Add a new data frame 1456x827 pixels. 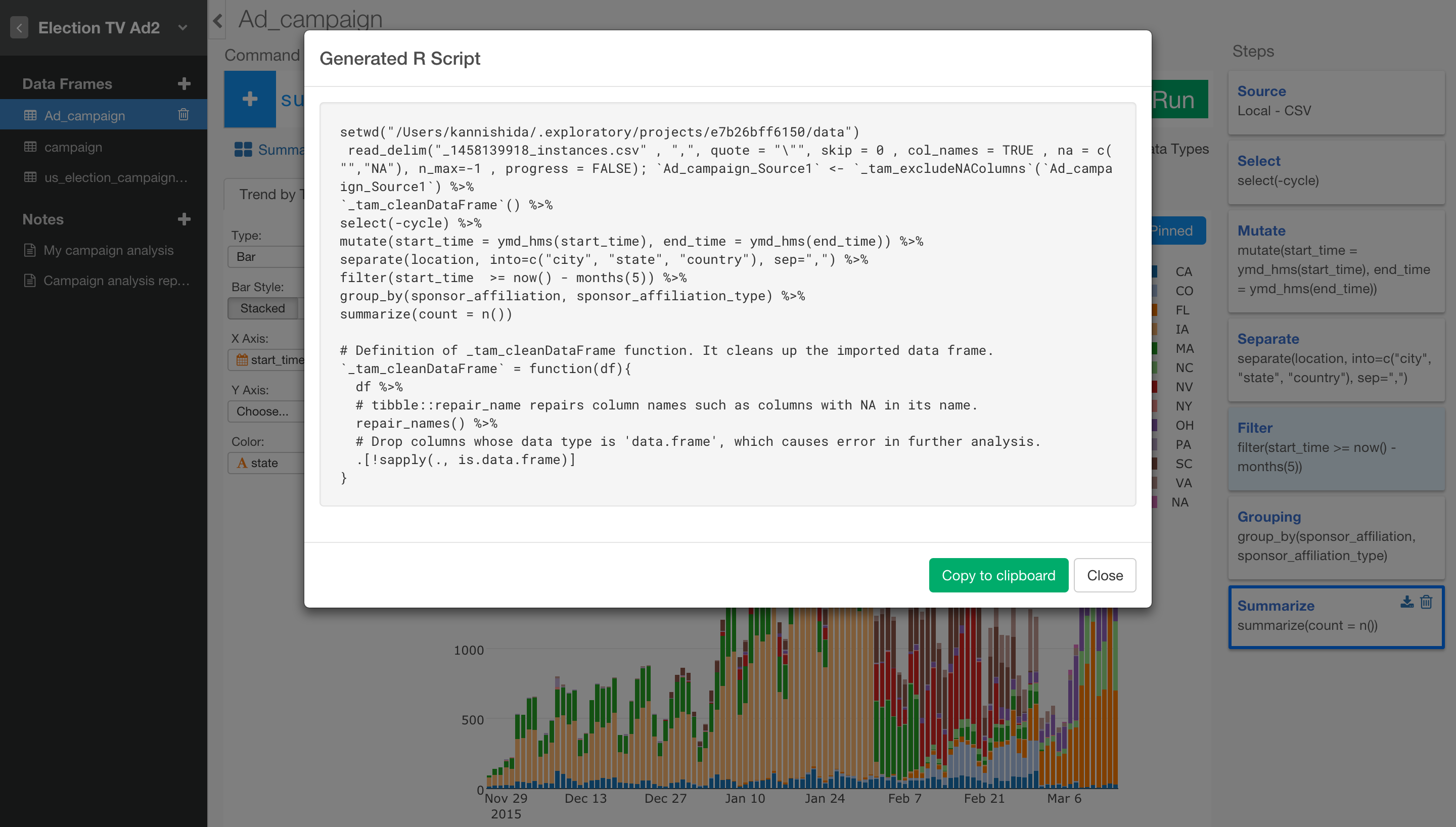[184, 83]
